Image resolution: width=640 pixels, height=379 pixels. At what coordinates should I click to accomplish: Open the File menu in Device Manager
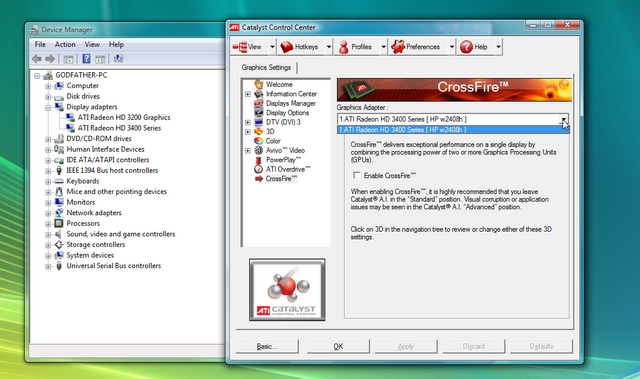[40, 44]
